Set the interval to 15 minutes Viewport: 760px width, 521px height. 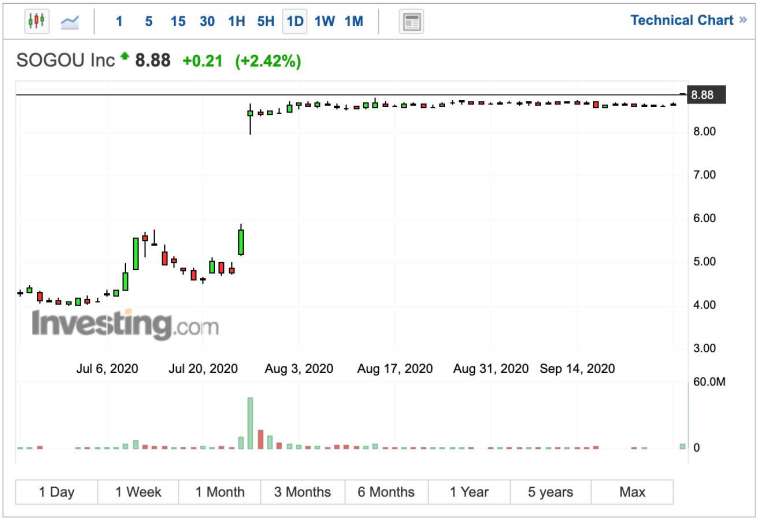click(x=178, y=21)
